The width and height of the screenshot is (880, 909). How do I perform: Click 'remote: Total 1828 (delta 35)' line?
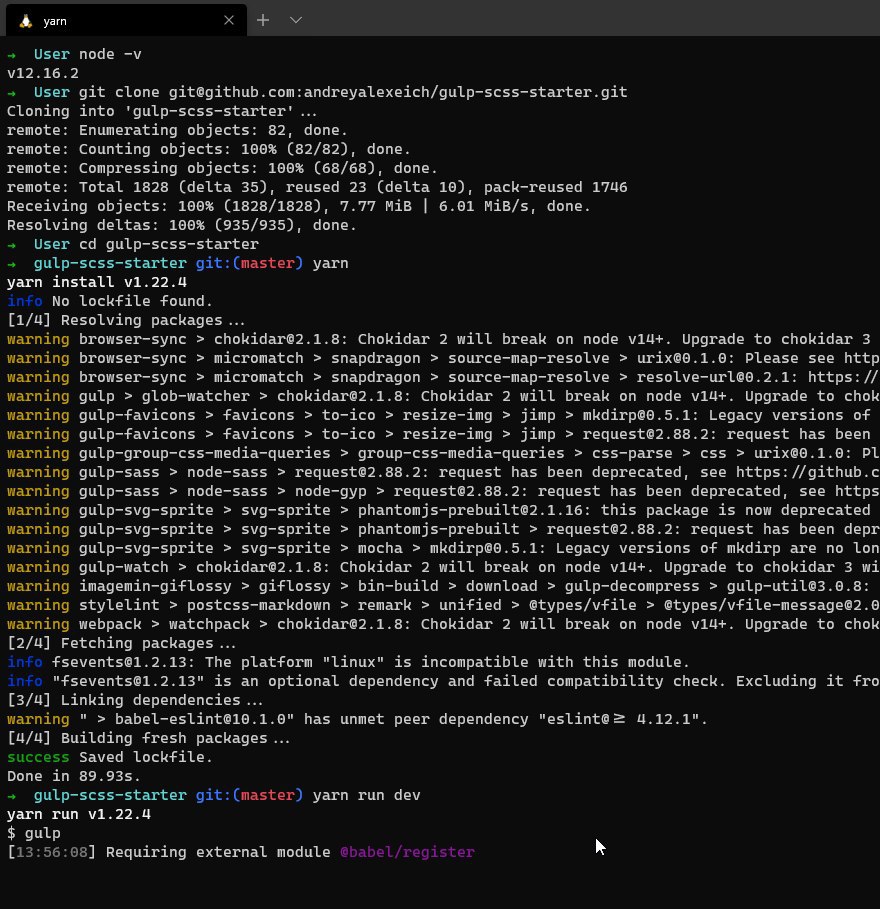click(x=317, y=187)
